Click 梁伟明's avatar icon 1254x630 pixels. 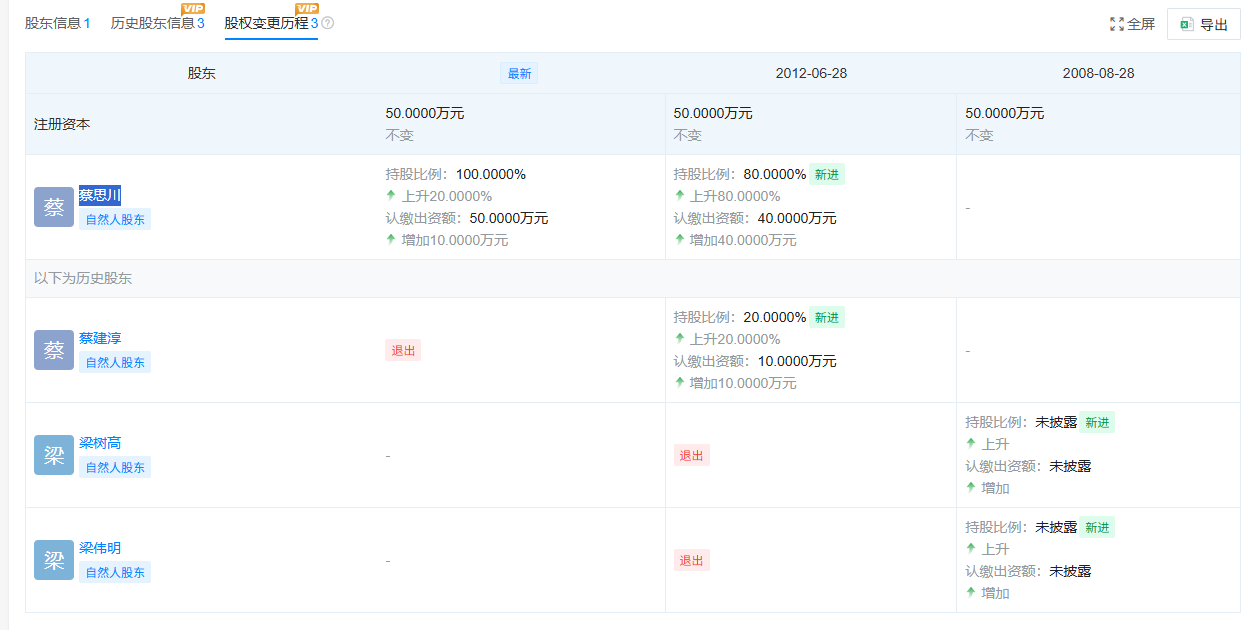click(x=53, y=560)
